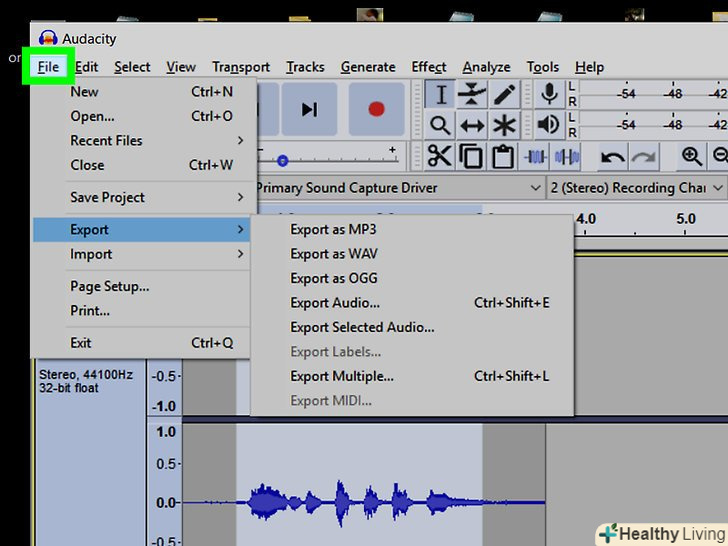Open the Stereo Recording Channels dropdown
Image resolution: width=728 pixels, height=546 pixels.
pos(637,188)
